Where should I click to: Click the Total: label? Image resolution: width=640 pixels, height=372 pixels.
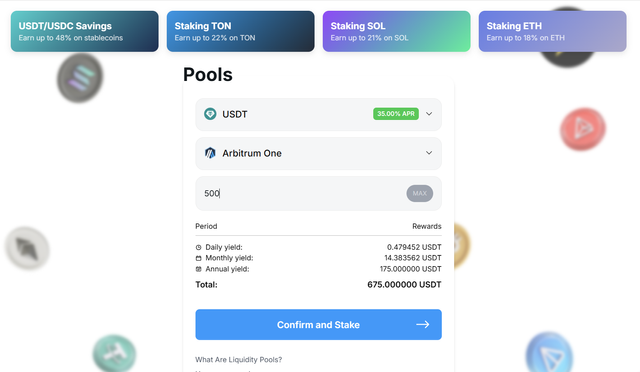pyautogui.click(x=206, y=285)
